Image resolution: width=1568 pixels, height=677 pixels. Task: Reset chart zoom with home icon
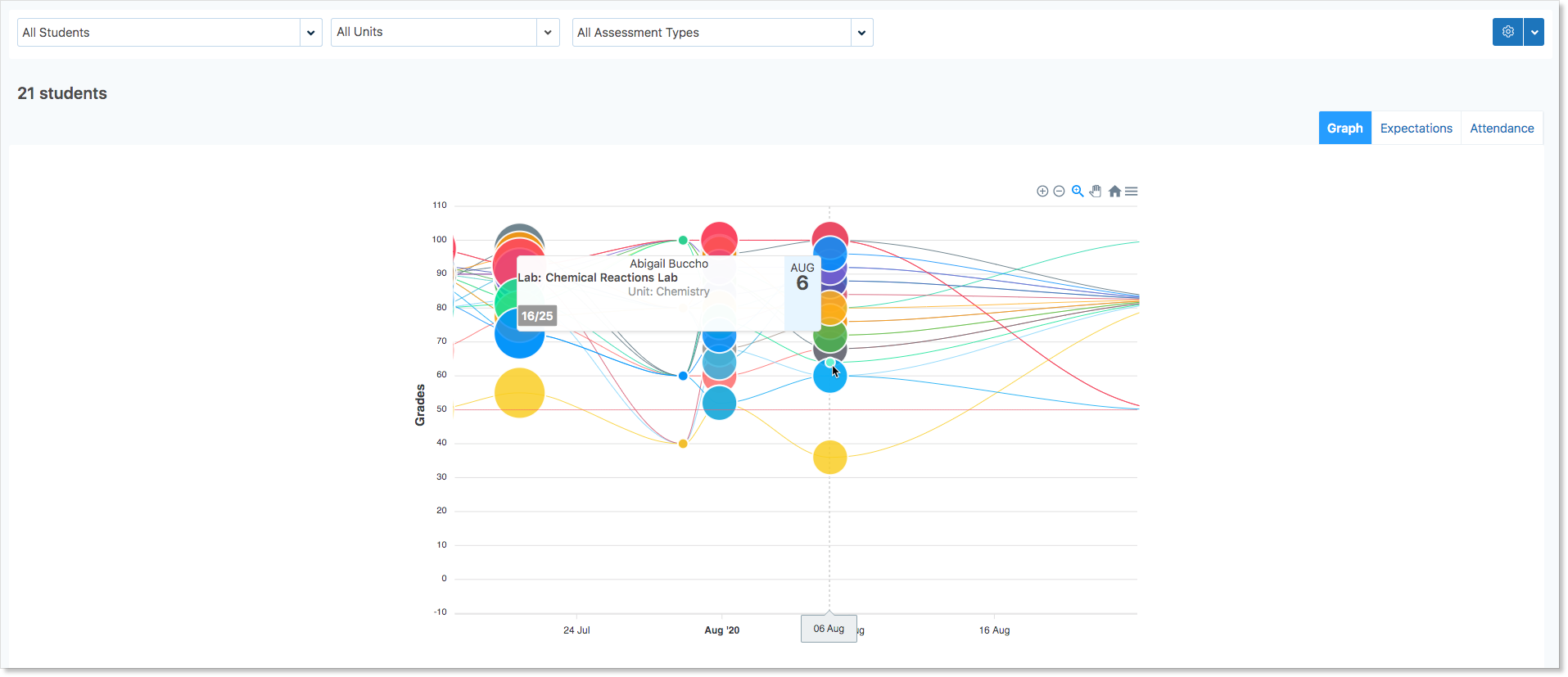(x=1114, y=192)
